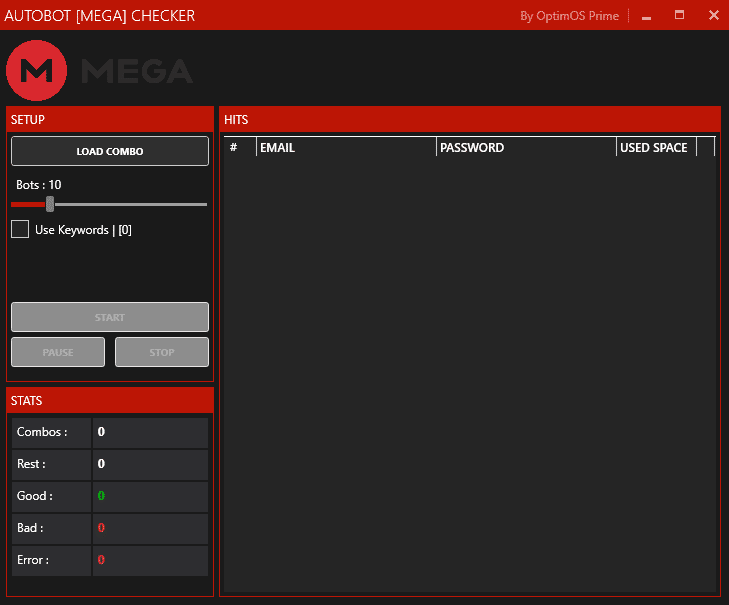Click the SETUP panel header
Image resolution: width=729 pixels, height=605 pixels.
pos(110,120)
